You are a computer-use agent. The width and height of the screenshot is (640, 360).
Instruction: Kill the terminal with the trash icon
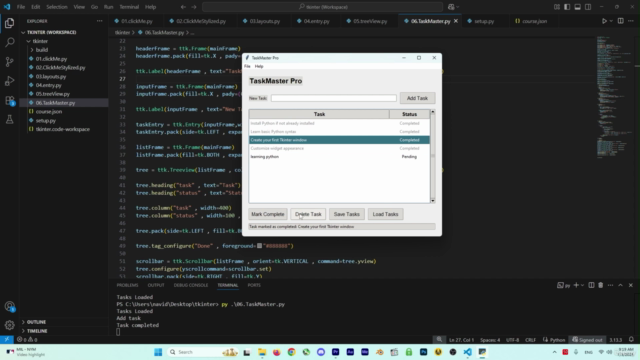(x=600, y=285)
